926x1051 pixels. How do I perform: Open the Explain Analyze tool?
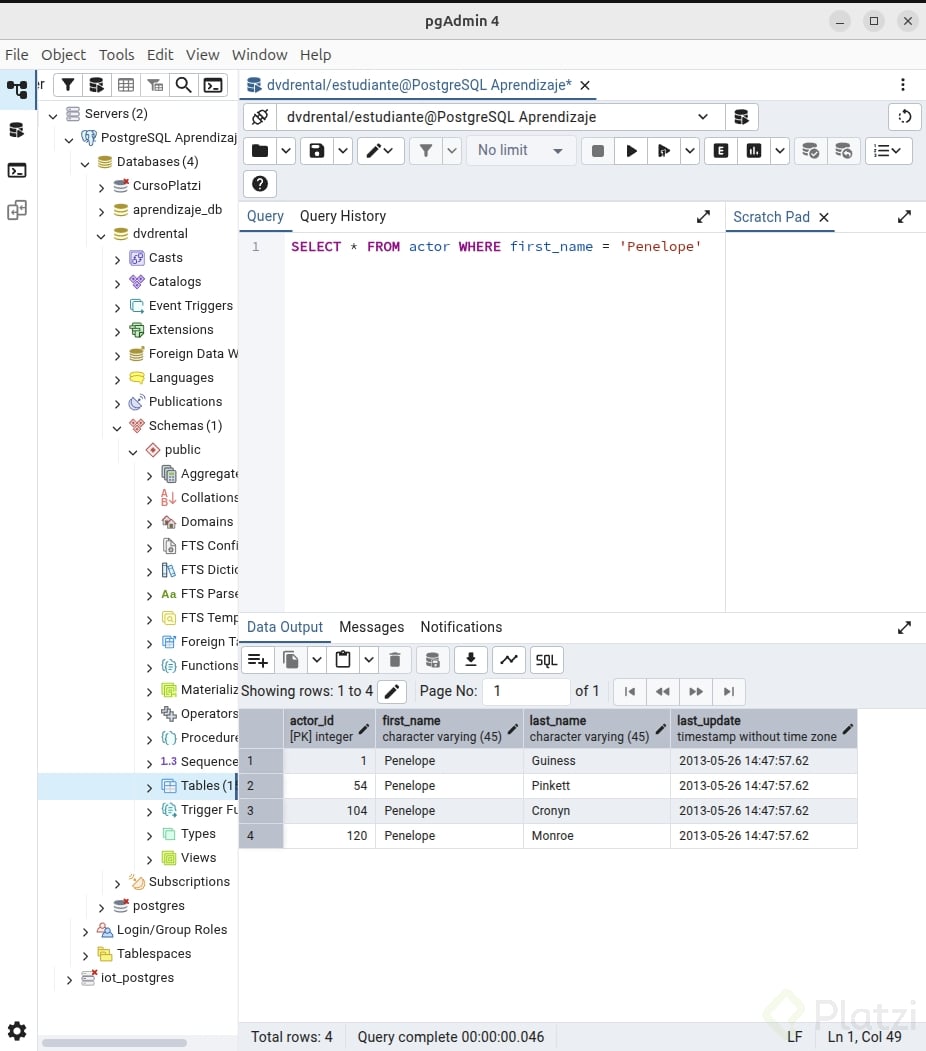coord(754,151)
